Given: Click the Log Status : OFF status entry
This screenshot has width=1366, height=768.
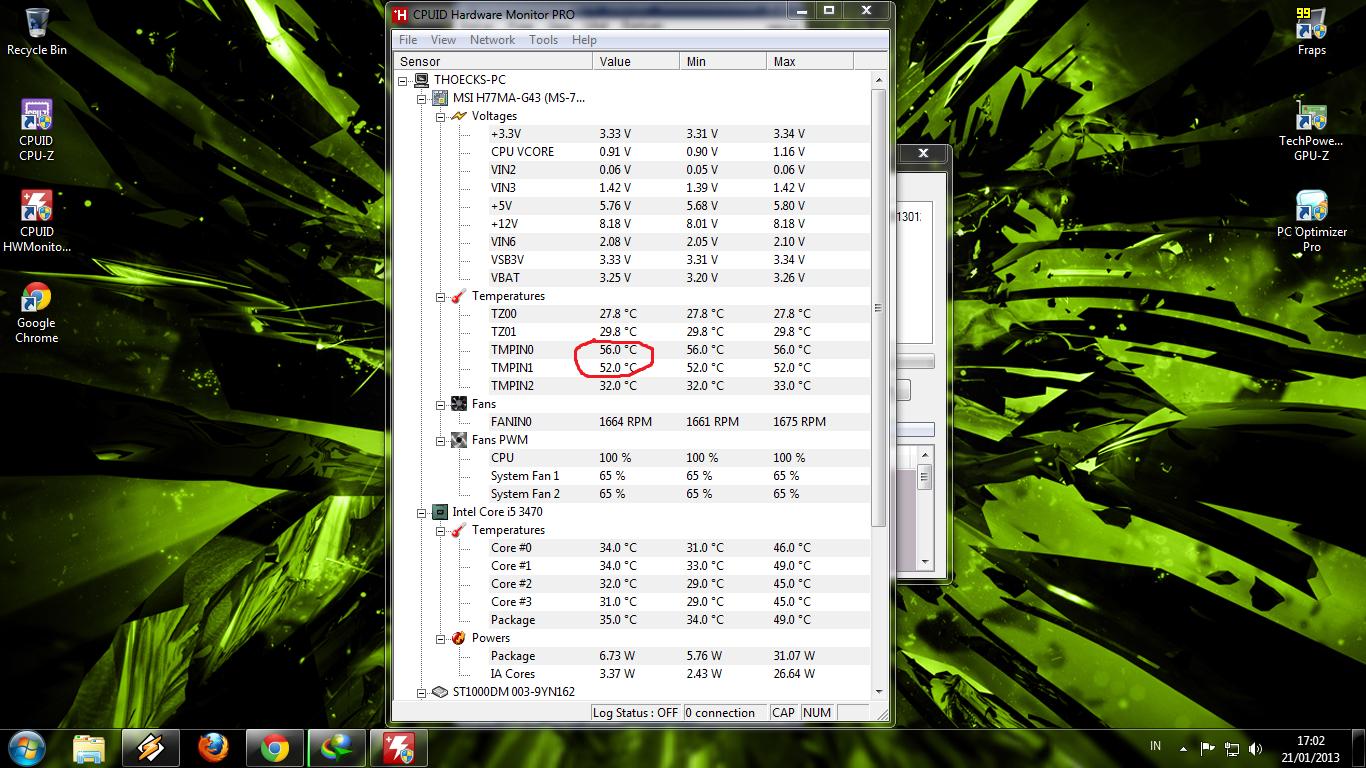Looking at the screenshot, I should pyautogui.click(x=635, y=713).
